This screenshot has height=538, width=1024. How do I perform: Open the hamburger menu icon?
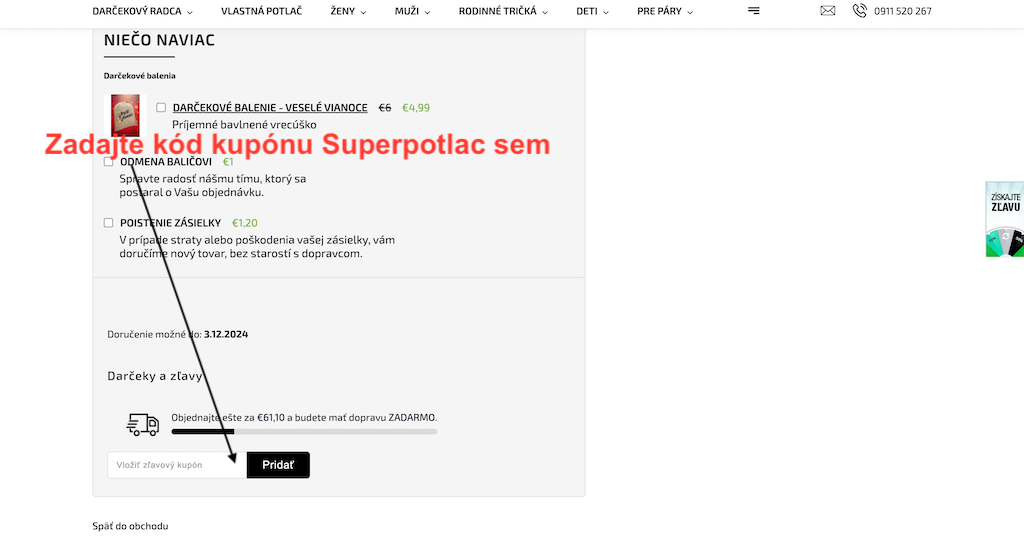(754, 11)
